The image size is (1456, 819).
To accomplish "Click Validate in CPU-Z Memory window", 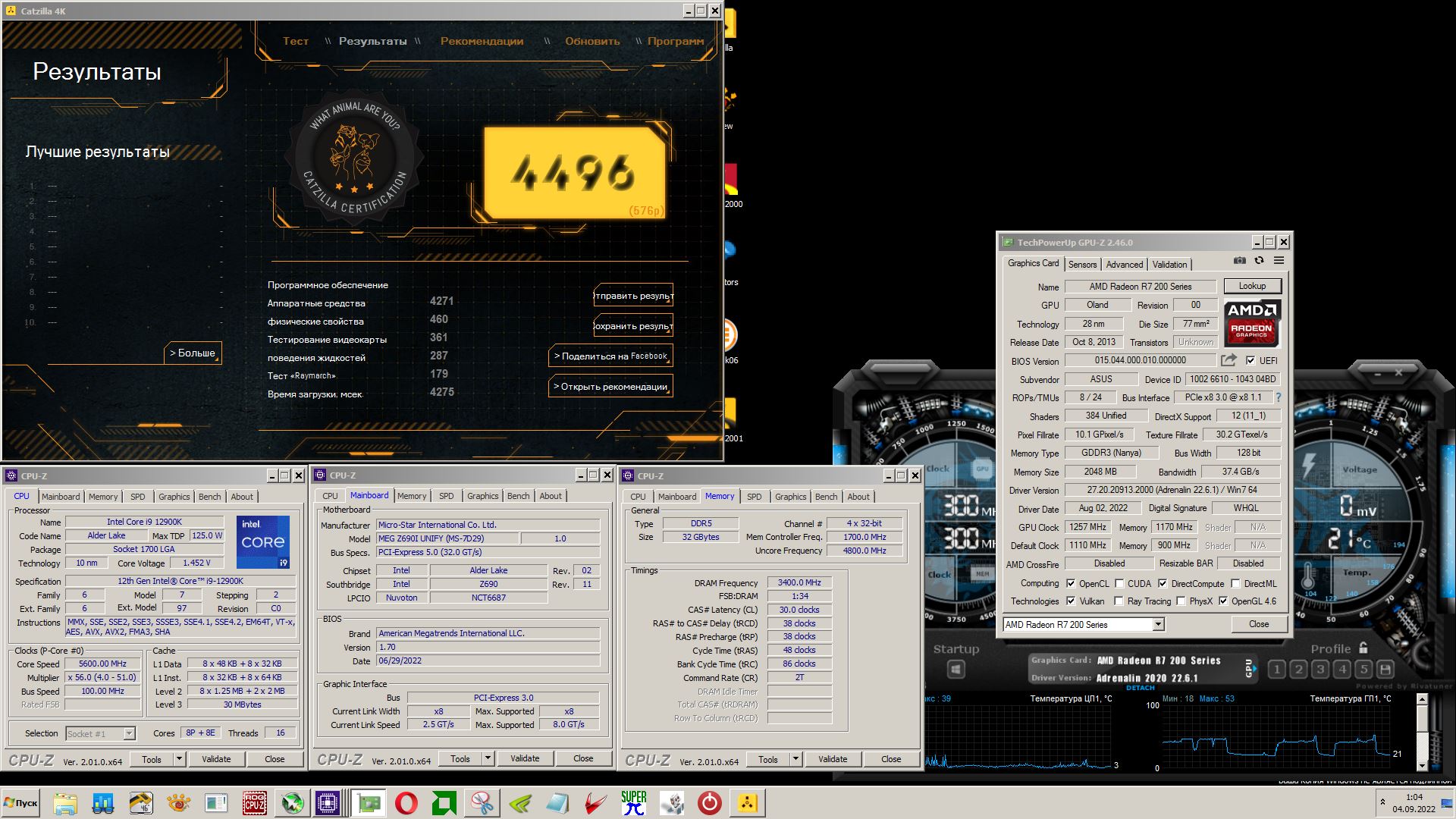I will [833, 758].
